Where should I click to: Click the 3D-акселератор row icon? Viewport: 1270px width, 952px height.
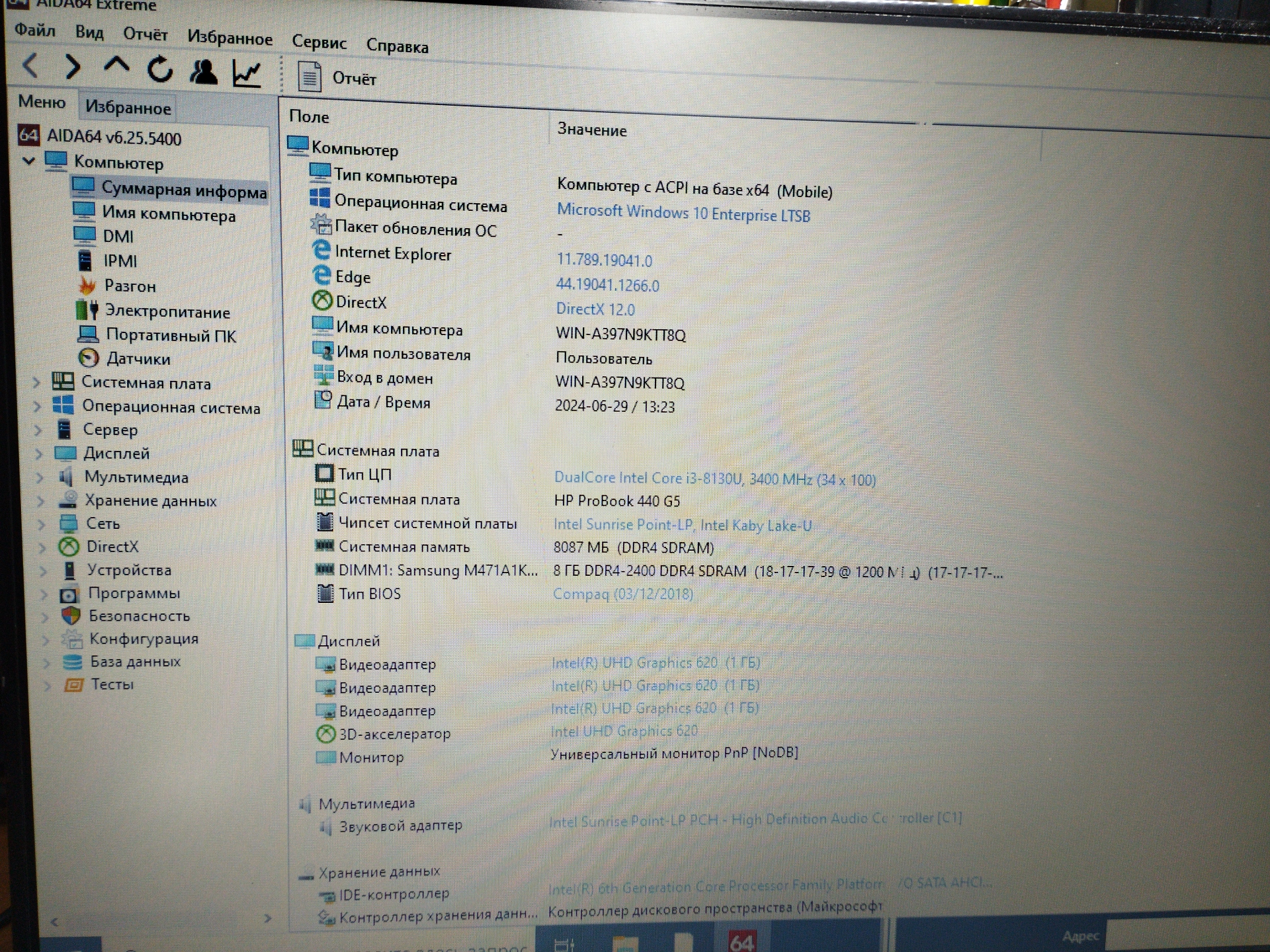point(325,733)
